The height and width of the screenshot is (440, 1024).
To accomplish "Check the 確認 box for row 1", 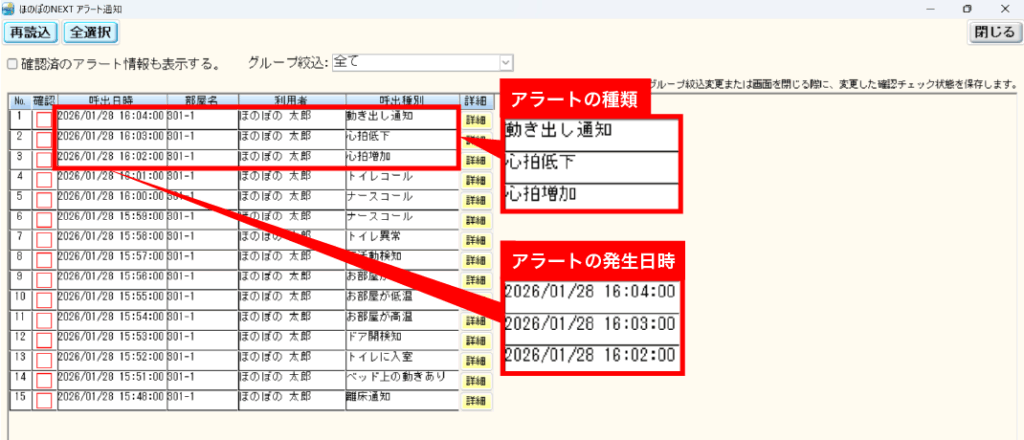I will point(44,120).
